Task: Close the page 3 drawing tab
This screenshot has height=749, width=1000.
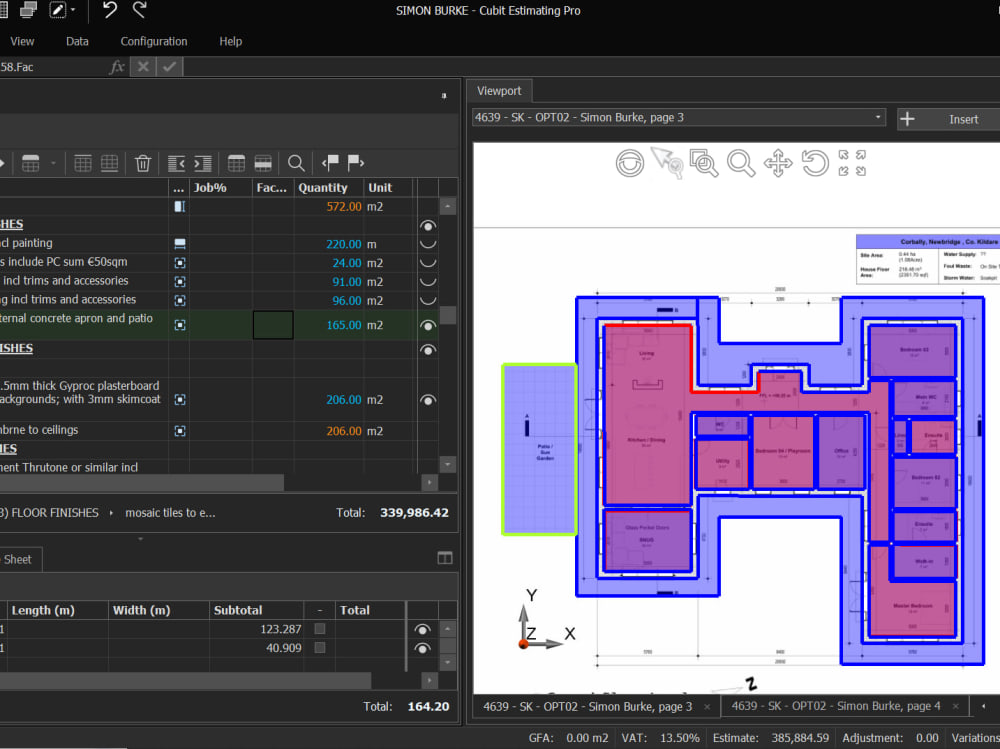Action: (x=707, y=707)
